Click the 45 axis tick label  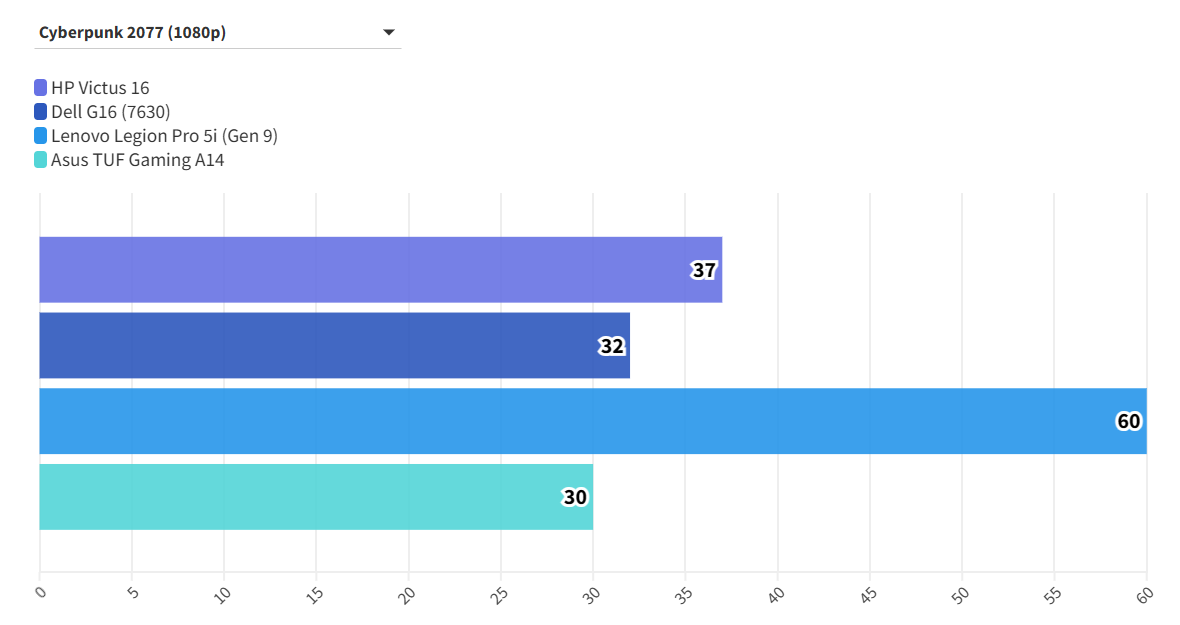click(x=868, y=595)
